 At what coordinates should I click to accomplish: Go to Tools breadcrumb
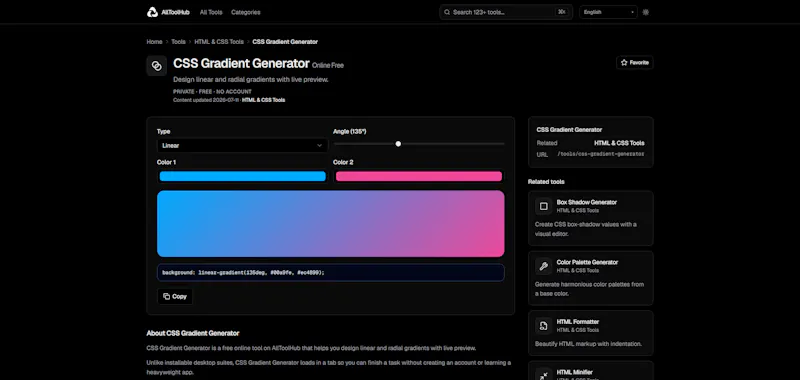[178, 42]
